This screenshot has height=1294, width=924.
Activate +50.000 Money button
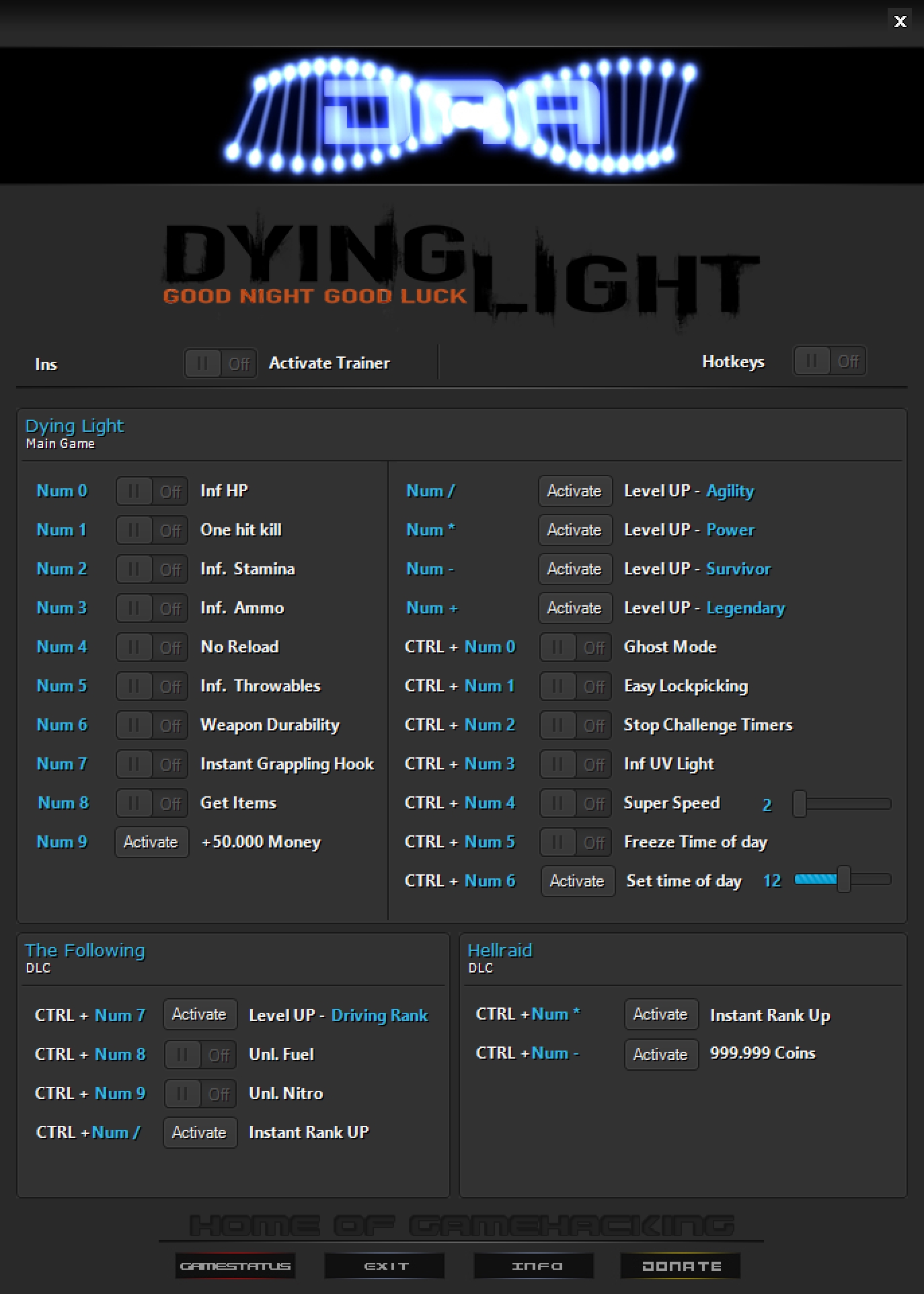152,842
